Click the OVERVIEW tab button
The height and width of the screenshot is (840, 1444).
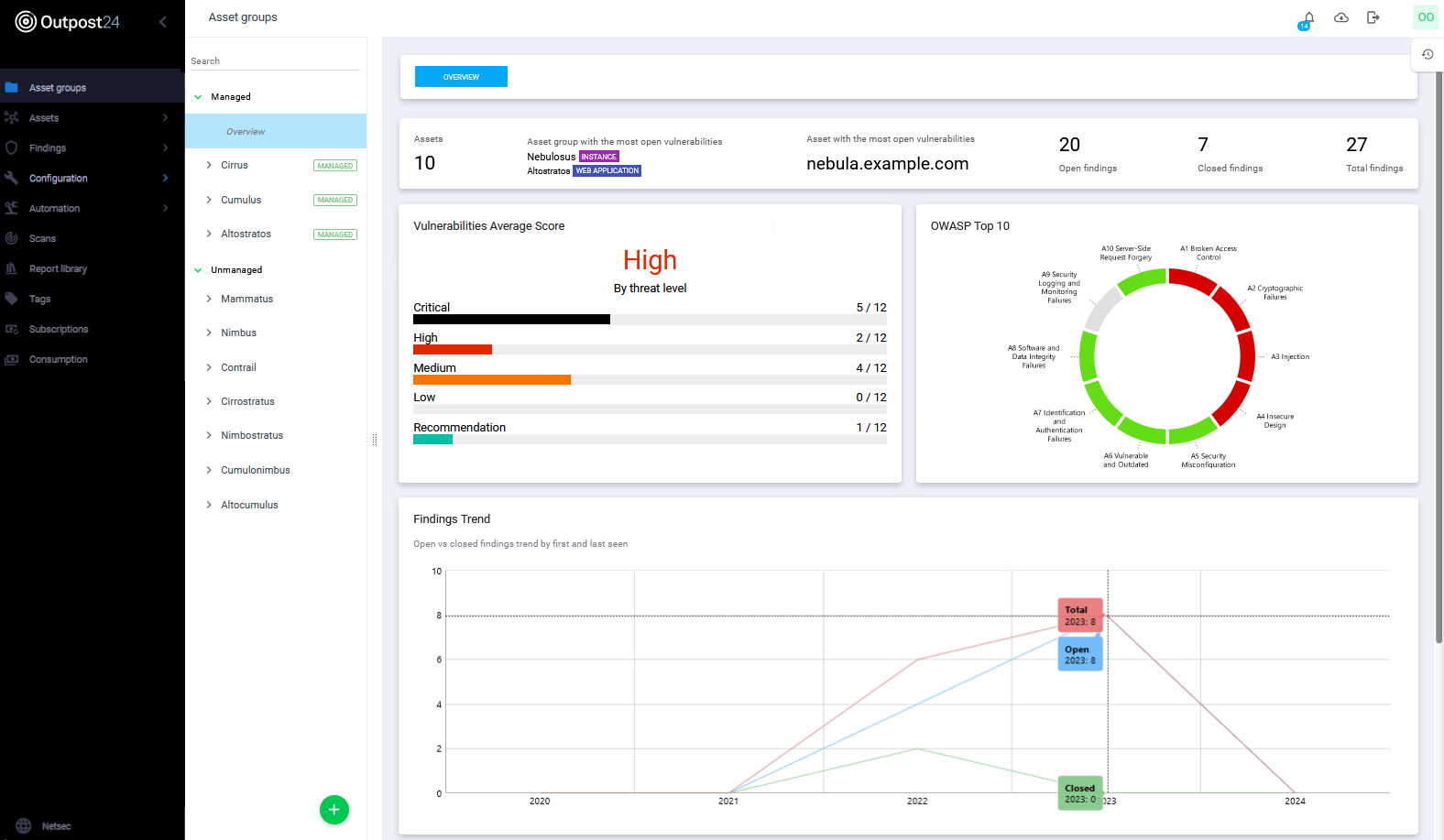click(x=461, y=77)
